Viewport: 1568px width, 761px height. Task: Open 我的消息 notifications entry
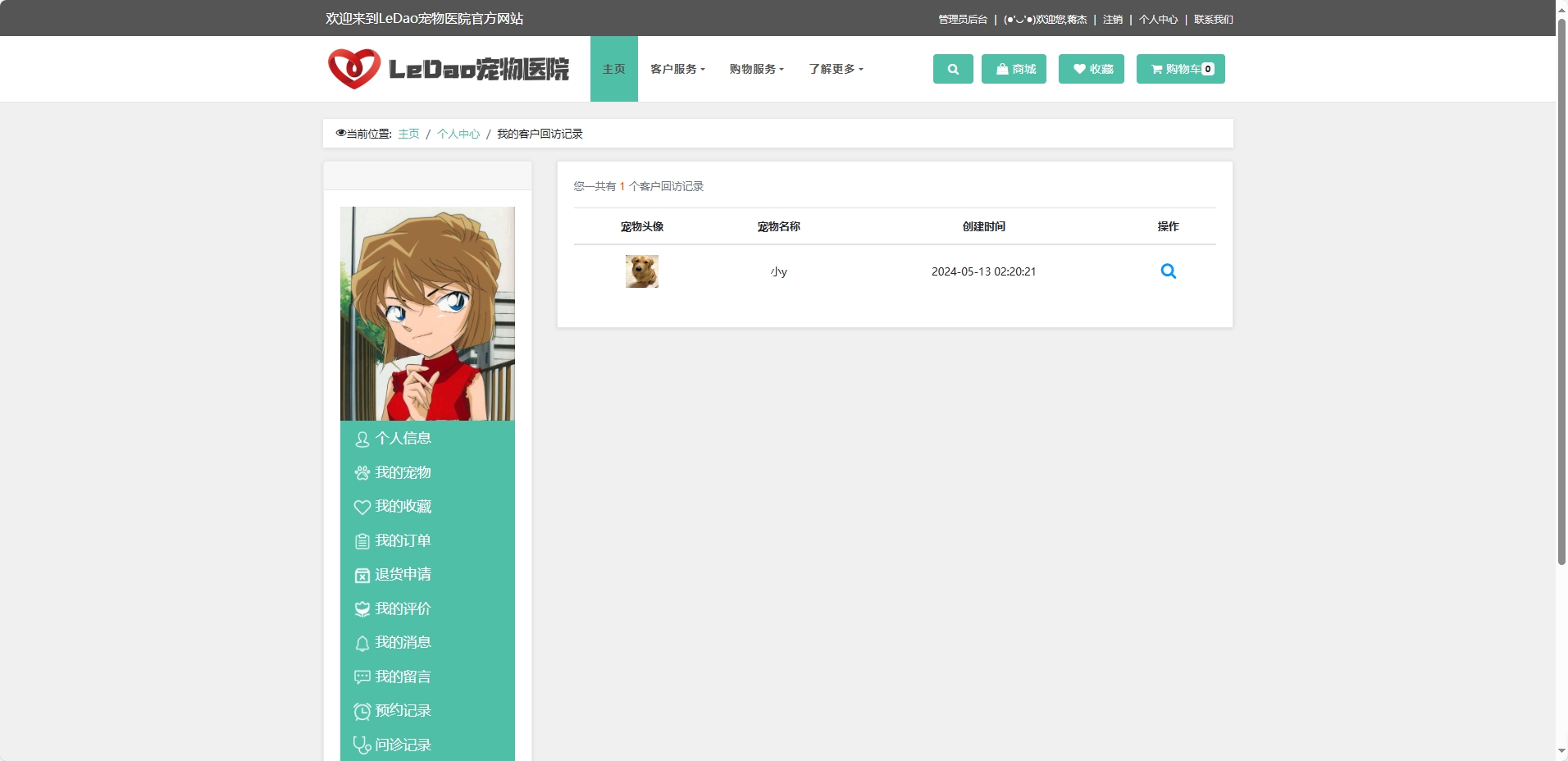(x=403, y=642)
